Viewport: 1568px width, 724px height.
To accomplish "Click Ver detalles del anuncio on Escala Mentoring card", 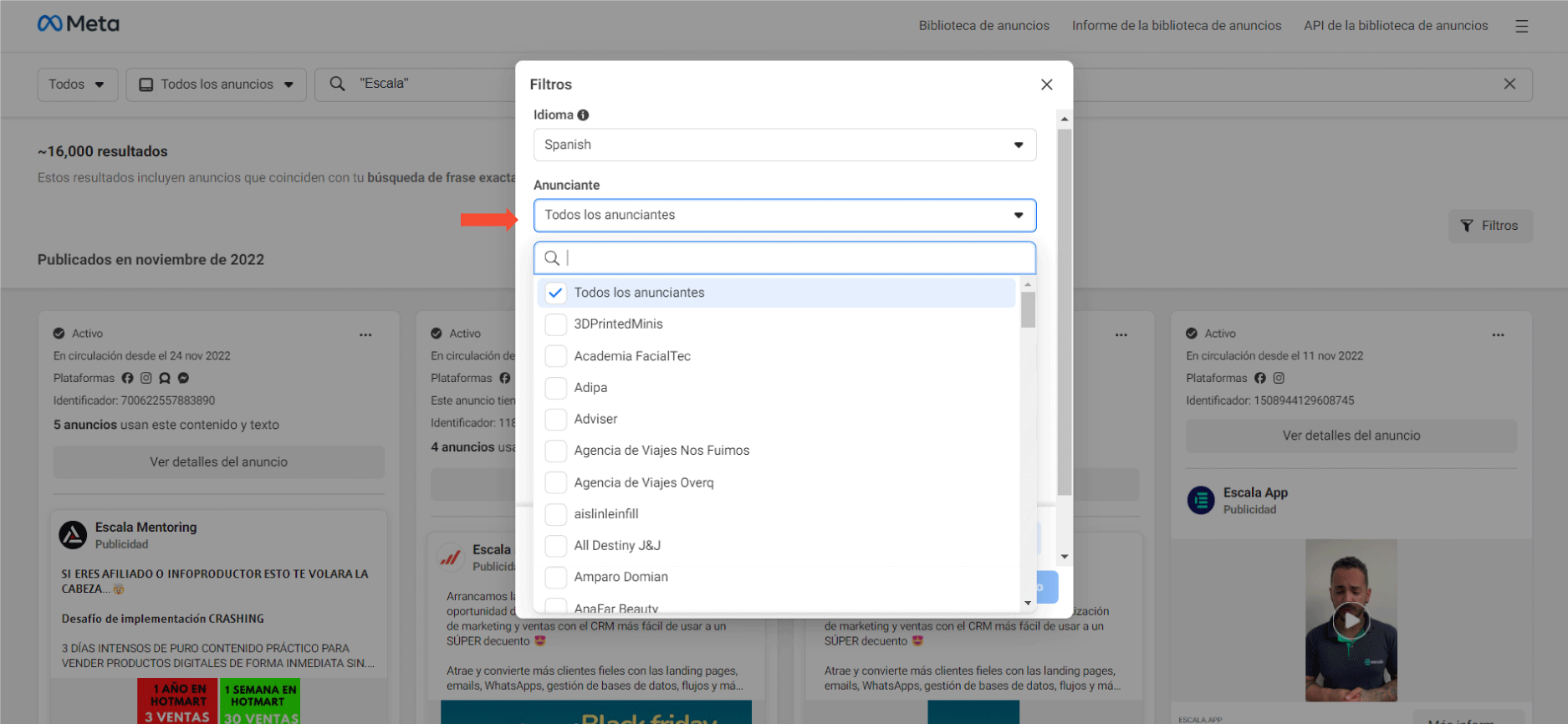I will 218,461.
